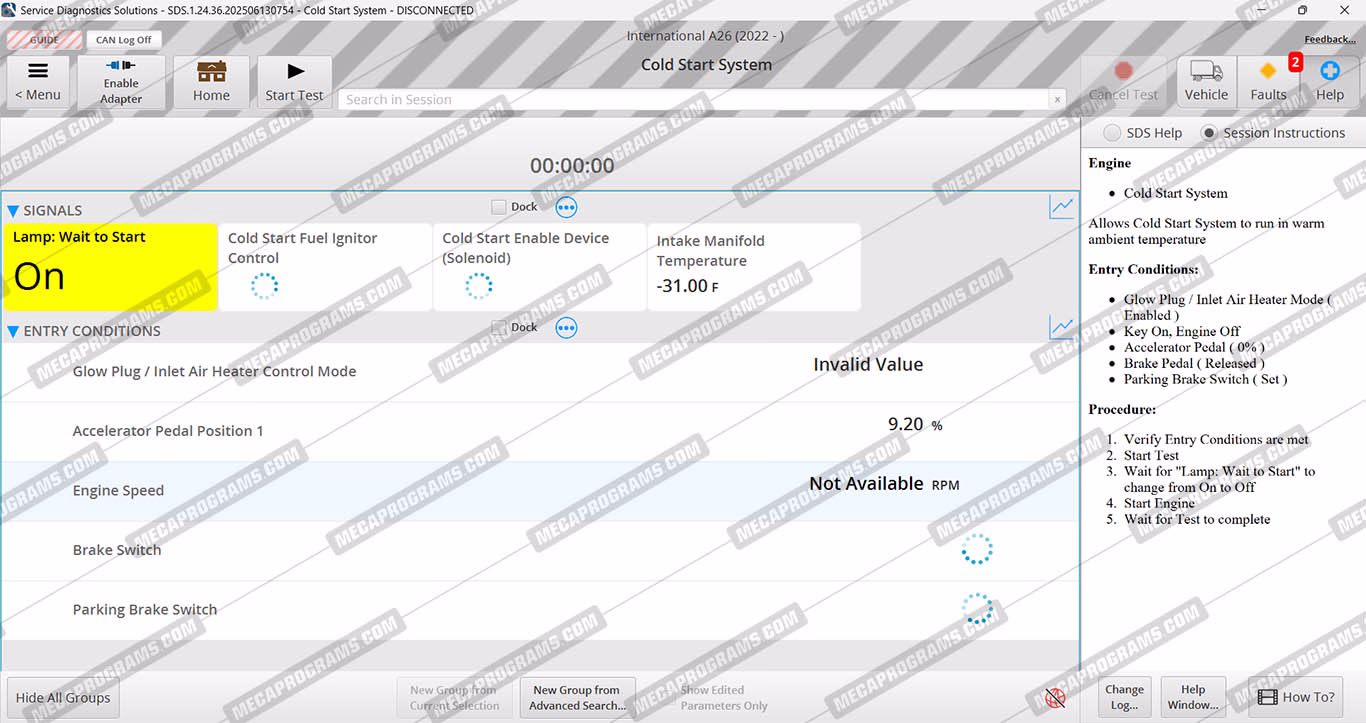This screenshot has width=1366, height=723.
Task: Select the SDS Help radio button
Action: click(1111, 133)
